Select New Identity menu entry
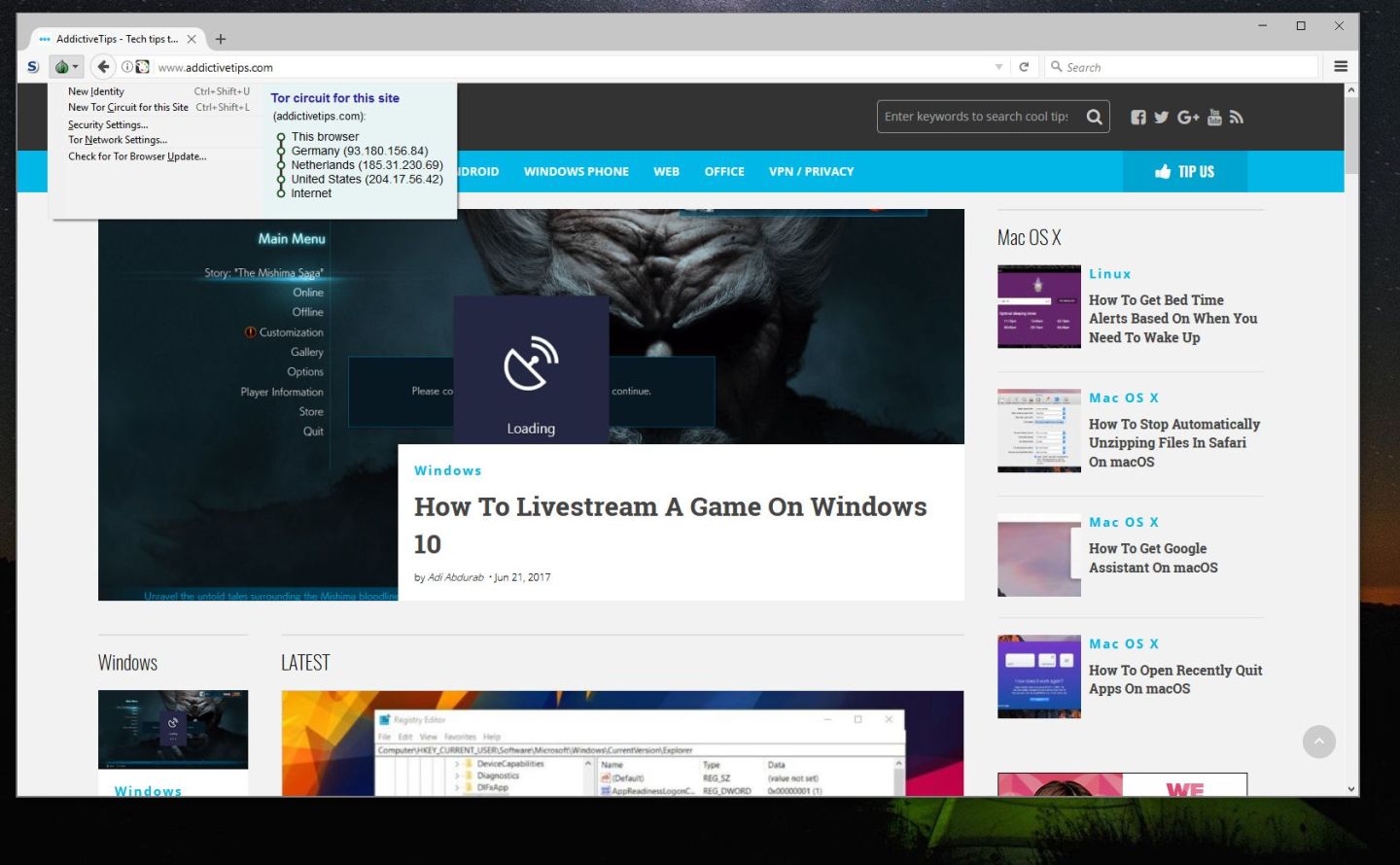This screenshot has width=1400, height=865. (x=158, y=91)
